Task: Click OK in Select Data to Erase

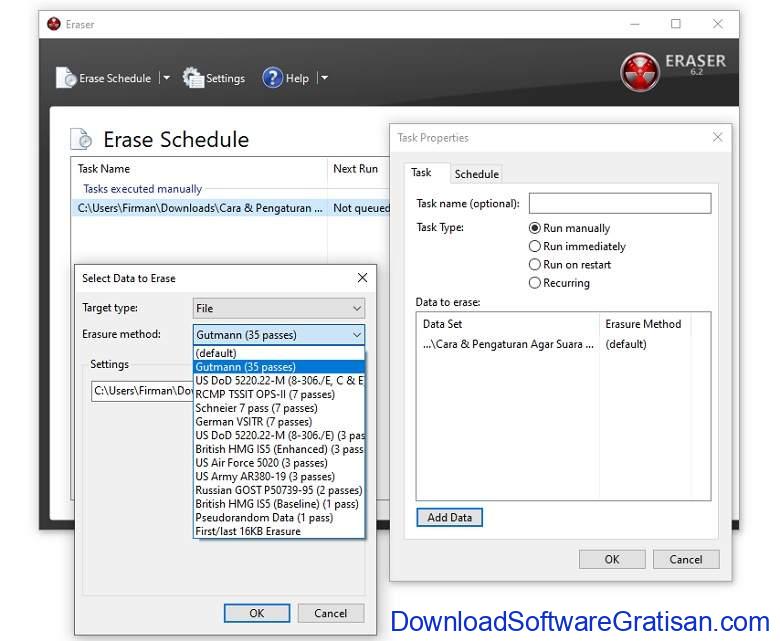Action: click(257, 613)
